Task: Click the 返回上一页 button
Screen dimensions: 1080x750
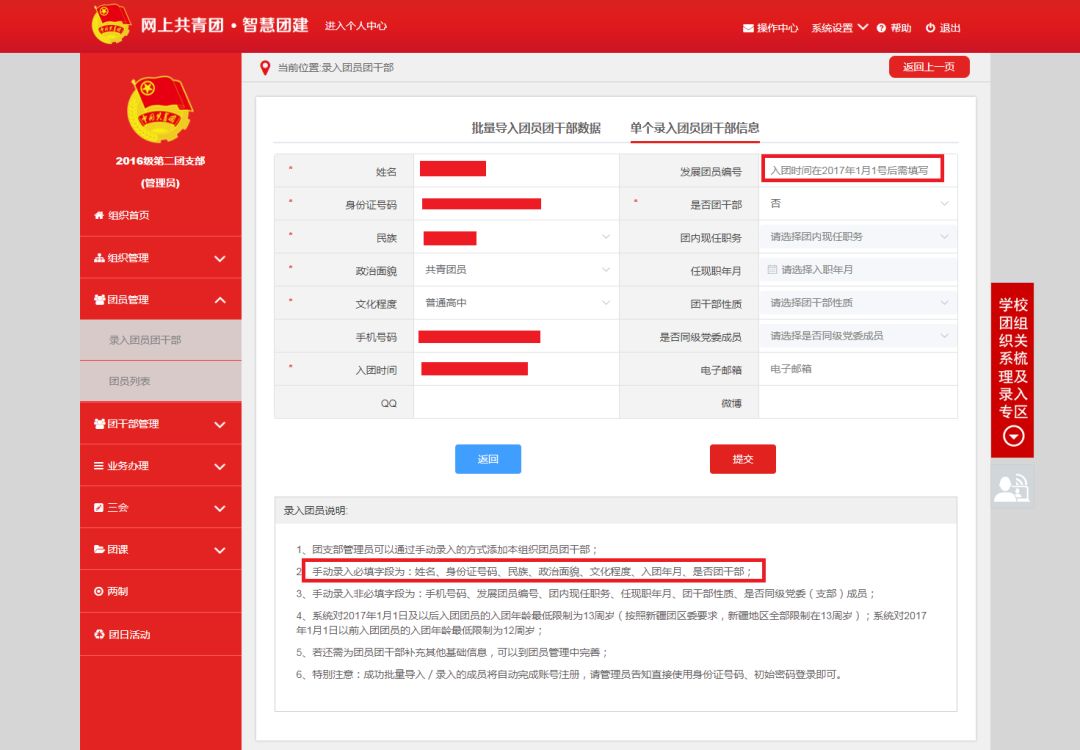Action: click(x=929, y=68)
